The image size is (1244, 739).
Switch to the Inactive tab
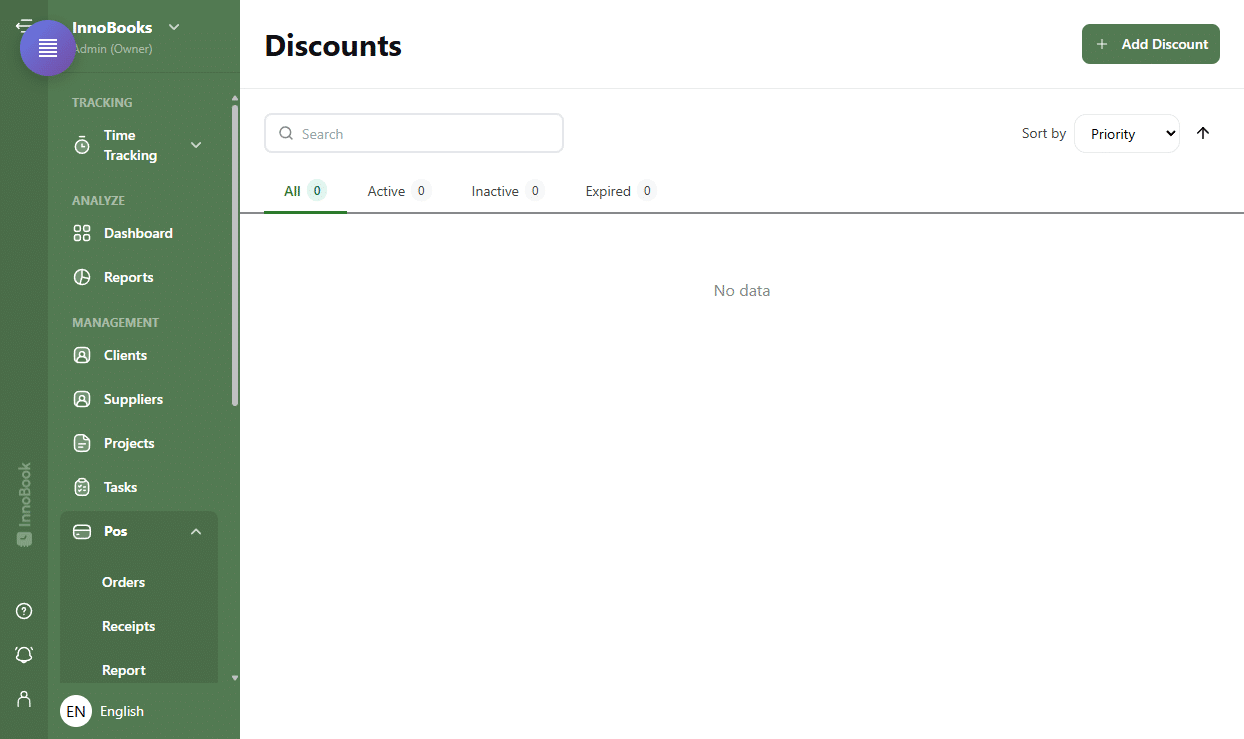(x=507, y=191)
